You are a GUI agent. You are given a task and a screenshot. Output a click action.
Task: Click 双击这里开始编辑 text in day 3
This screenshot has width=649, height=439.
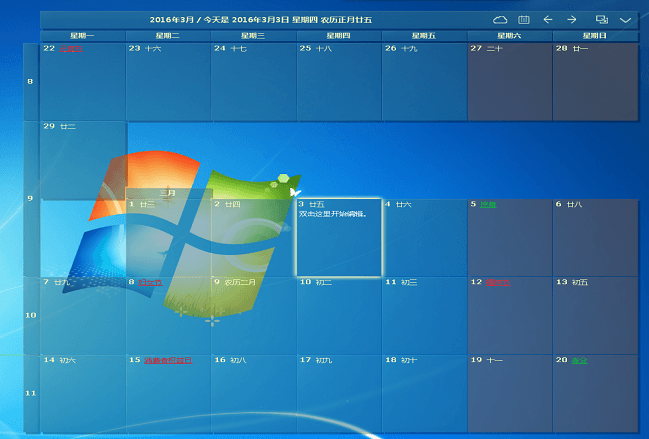coord(333,214)
